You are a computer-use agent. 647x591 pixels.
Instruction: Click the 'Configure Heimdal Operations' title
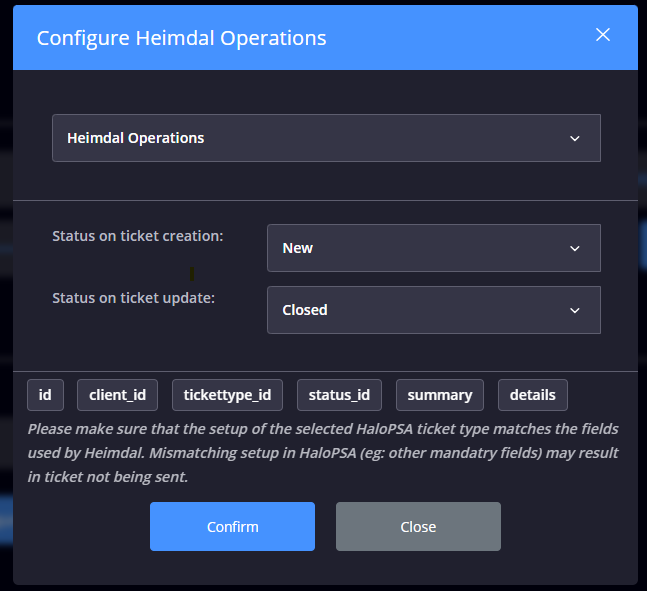click(x=182, y=38)
